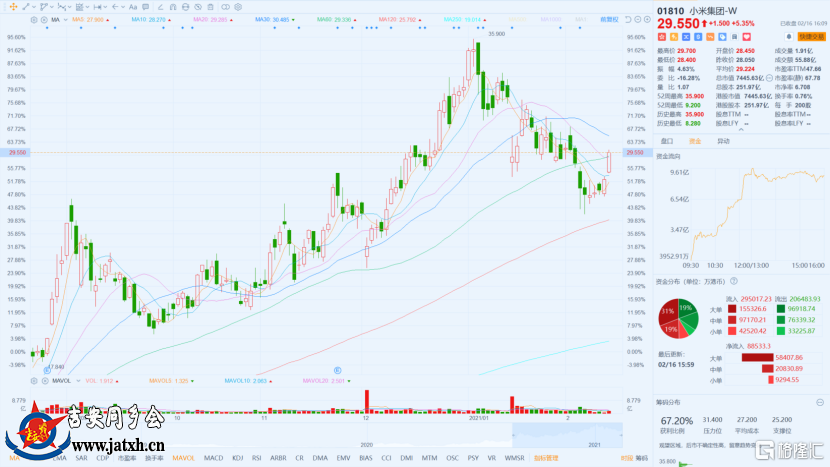Select the Aa text annotation tool
The width and height of the screenshot is (830, 467).
[x=133, y=7]
